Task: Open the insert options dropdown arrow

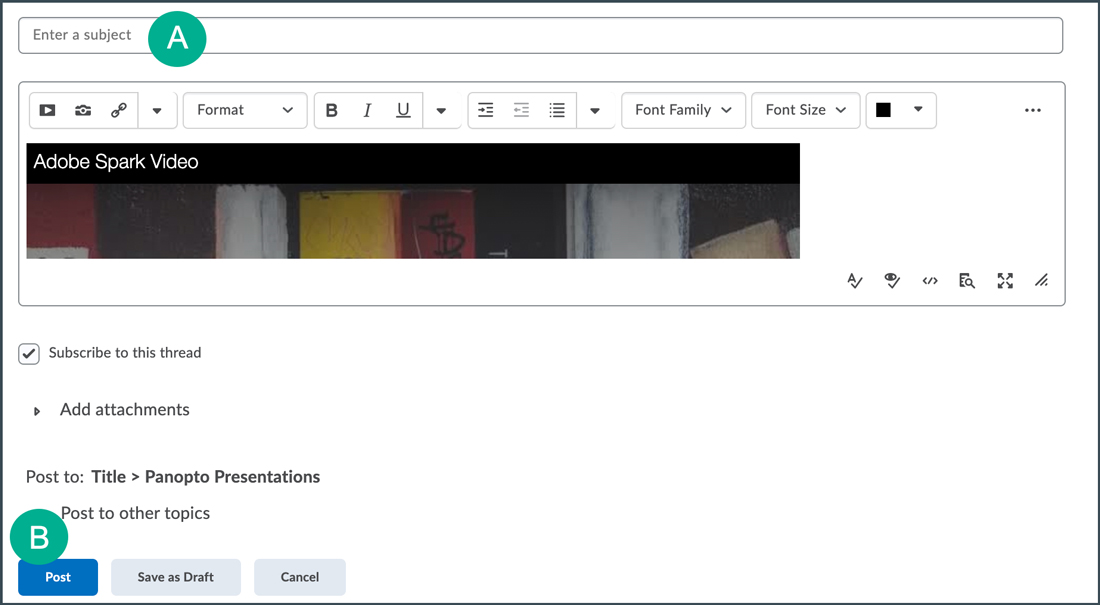Action: 157,111
